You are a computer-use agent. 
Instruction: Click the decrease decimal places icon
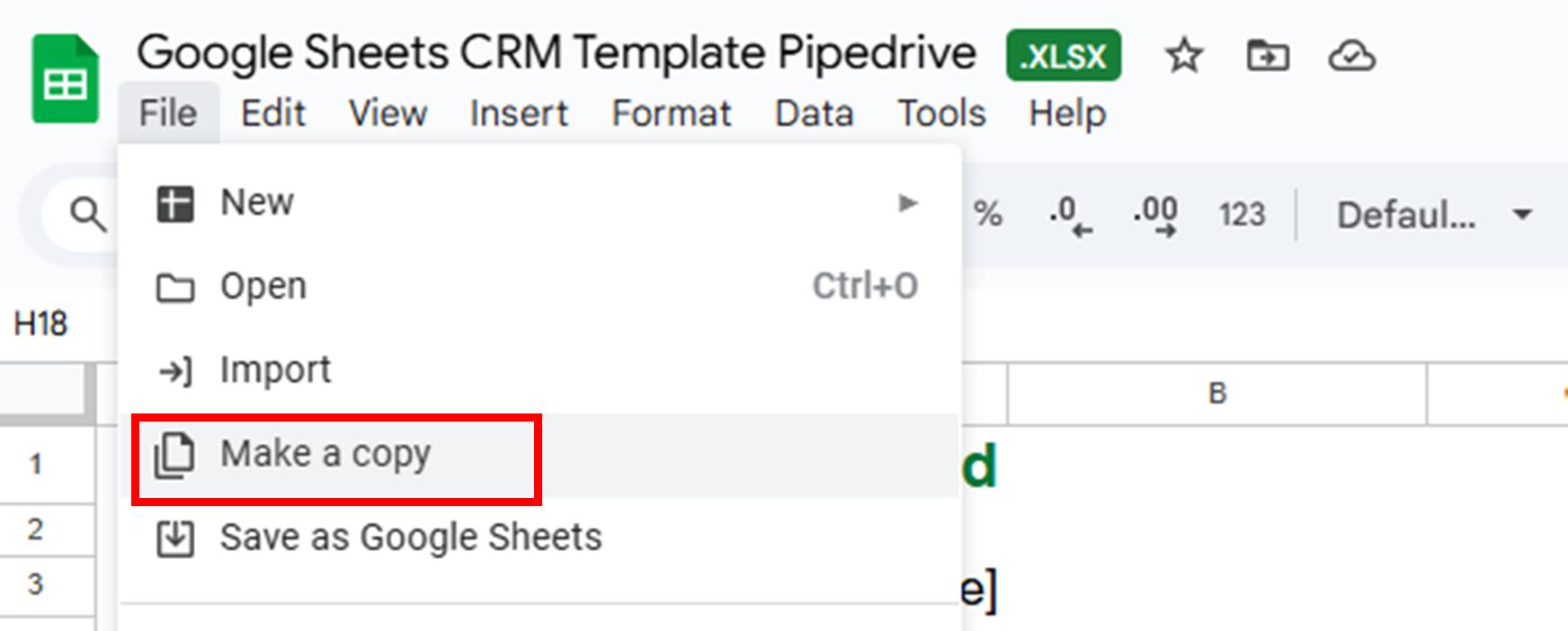coord(1069,214)
